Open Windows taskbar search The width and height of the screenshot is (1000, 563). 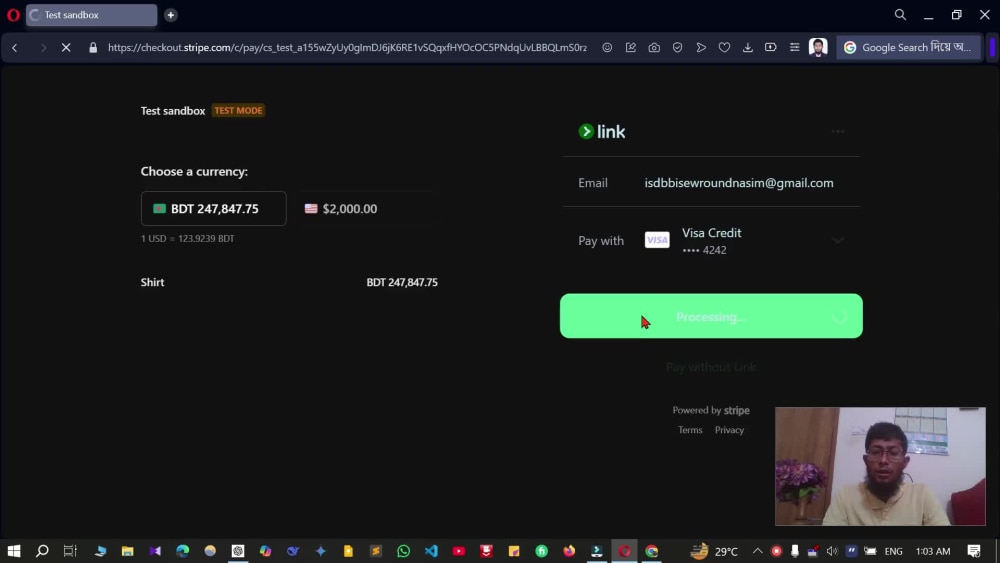click(x=42, y=551)
